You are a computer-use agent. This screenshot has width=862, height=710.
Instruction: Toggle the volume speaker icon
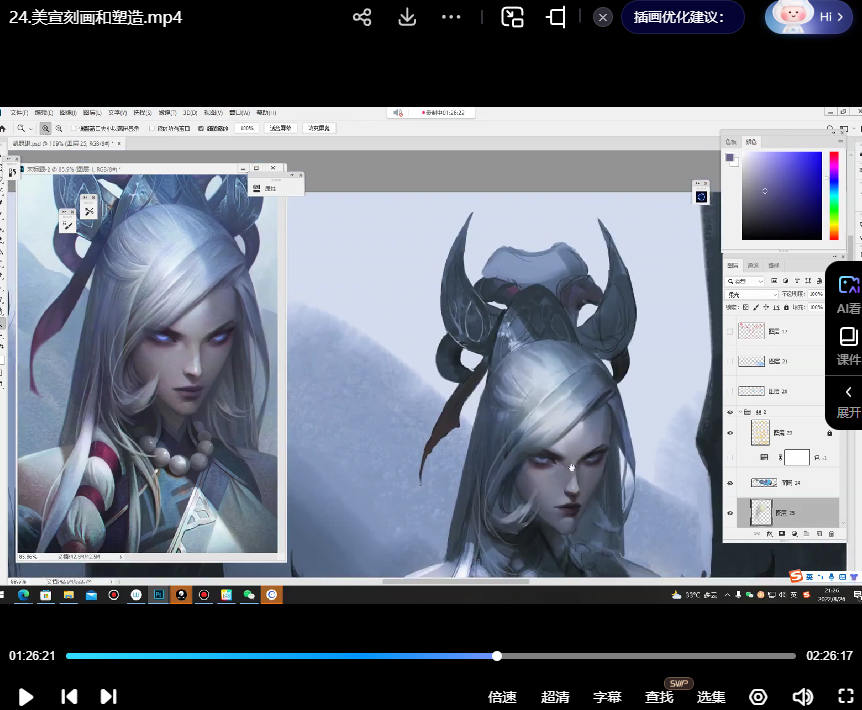[x=802, y=697]
